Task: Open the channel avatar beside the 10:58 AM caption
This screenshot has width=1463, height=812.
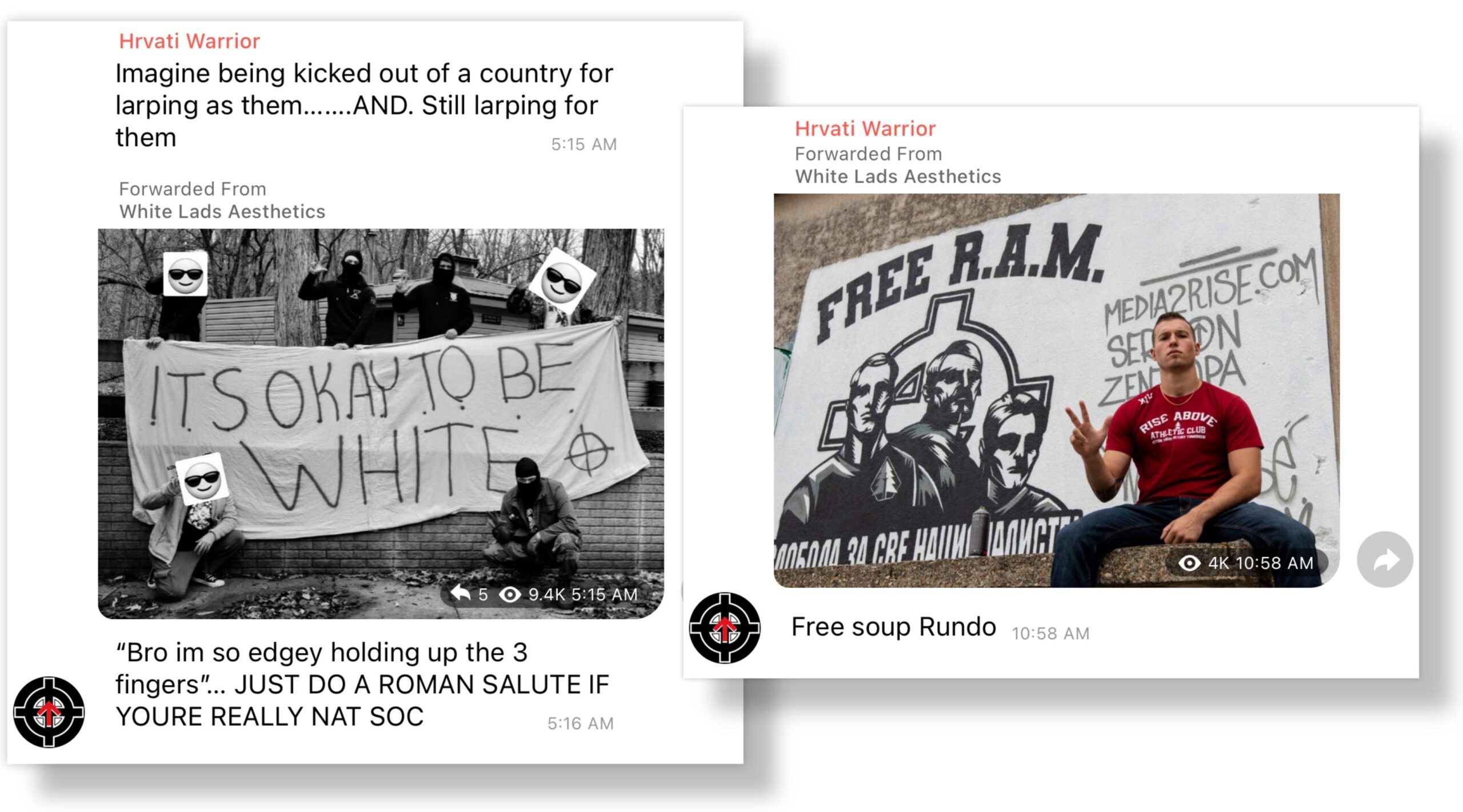Action: [x=725, y=628]
